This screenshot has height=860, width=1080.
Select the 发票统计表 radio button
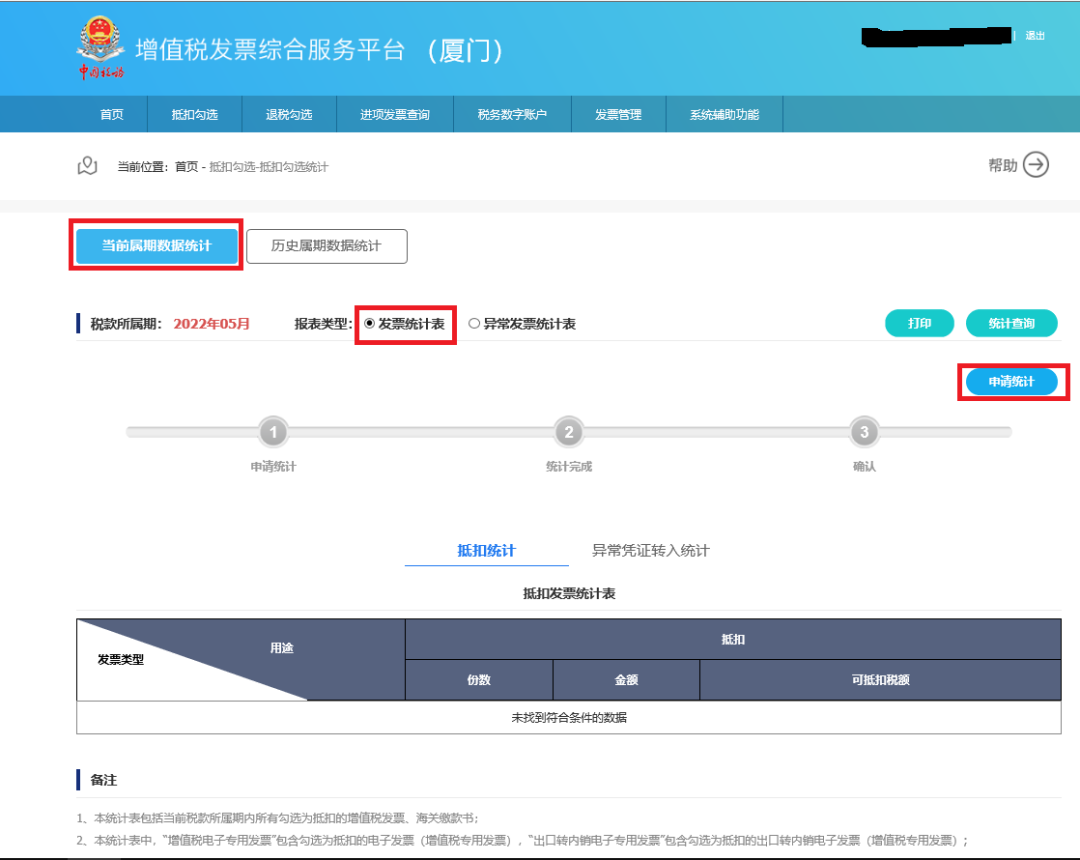[x=370, y=324]
